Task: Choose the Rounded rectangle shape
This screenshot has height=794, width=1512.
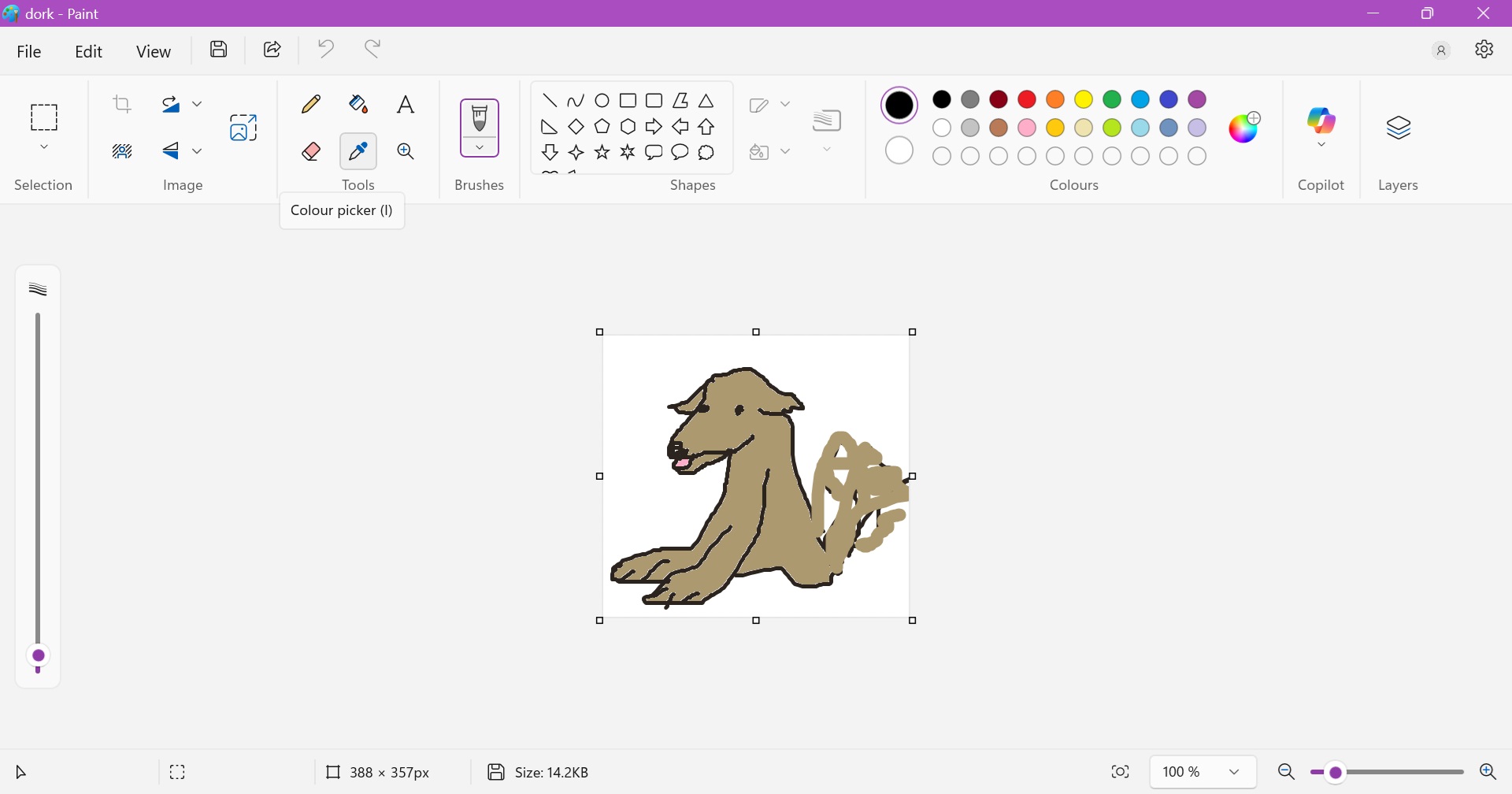Action: [654, 101]
